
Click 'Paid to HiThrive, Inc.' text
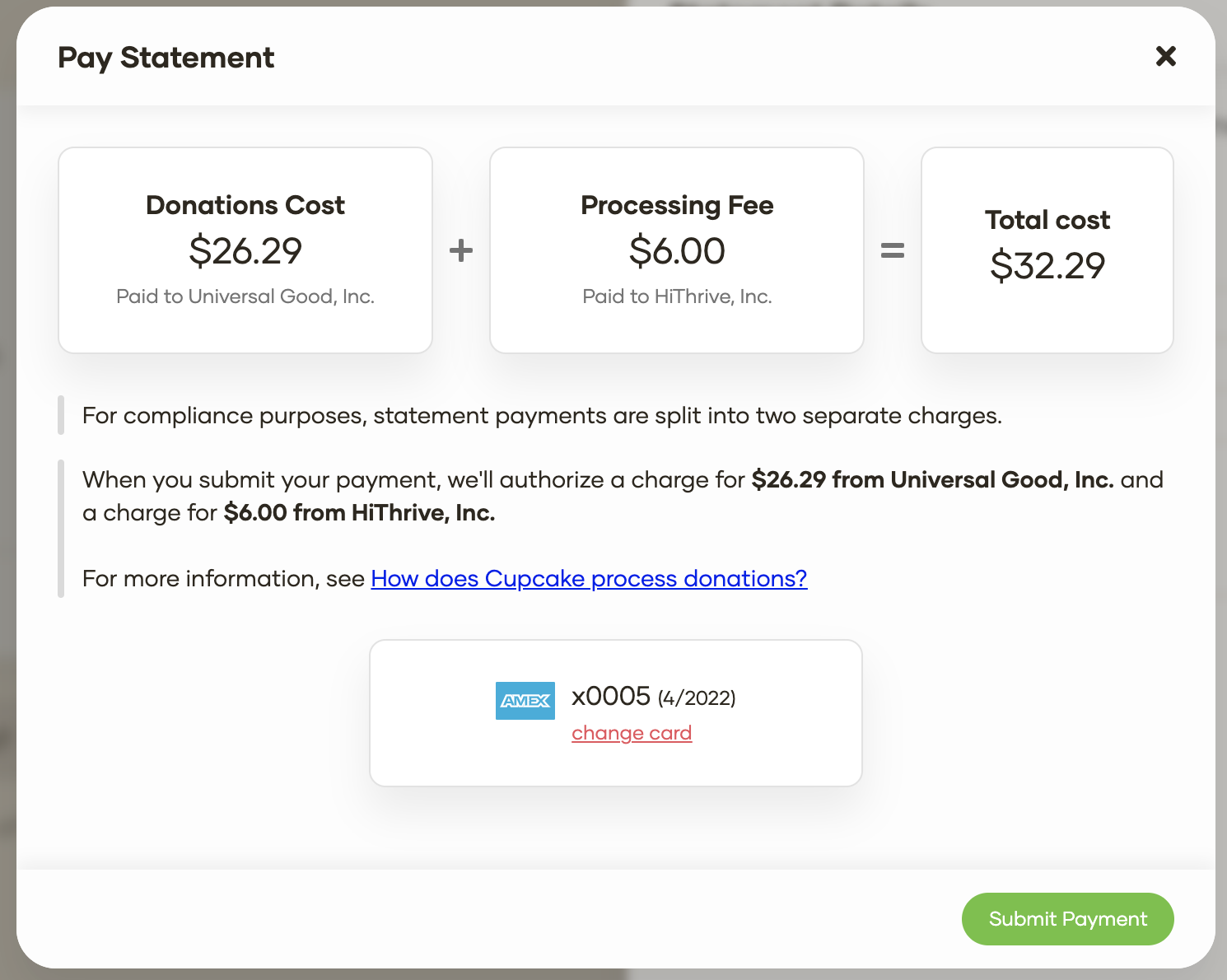pyautogui.click(x=677, y=296)
